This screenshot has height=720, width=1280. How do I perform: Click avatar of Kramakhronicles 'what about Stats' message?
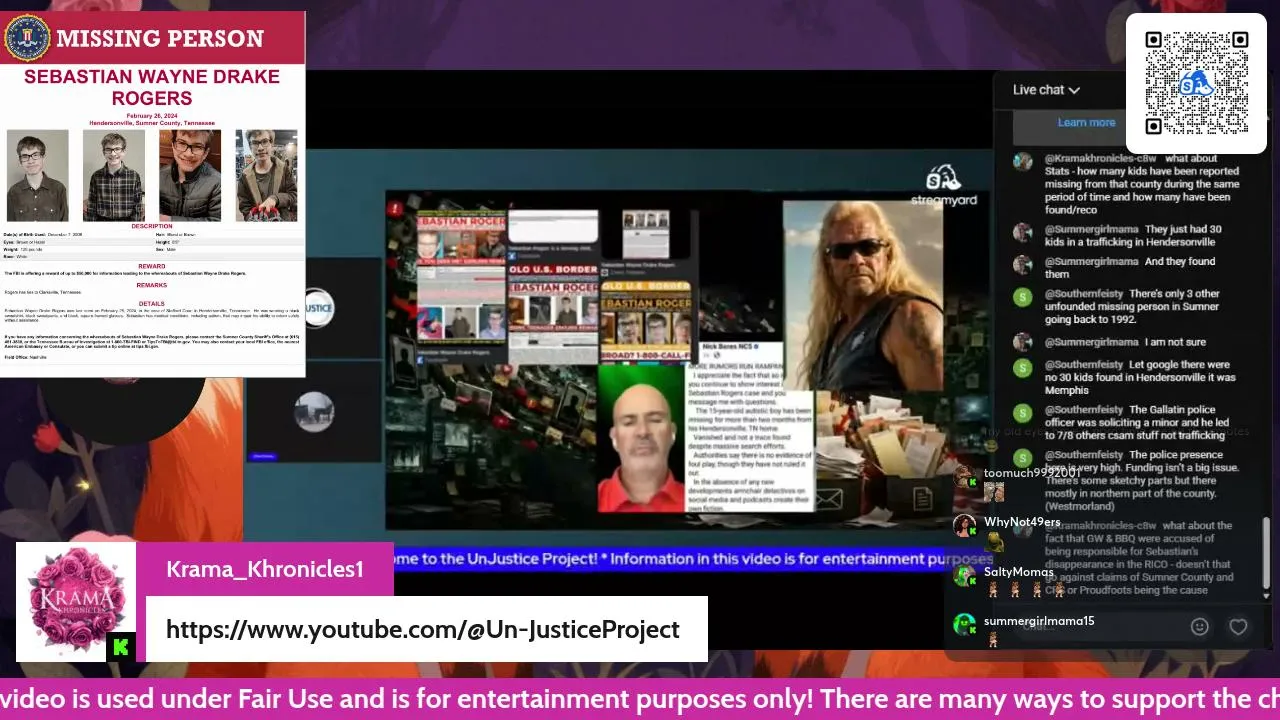pos(1022,161)
